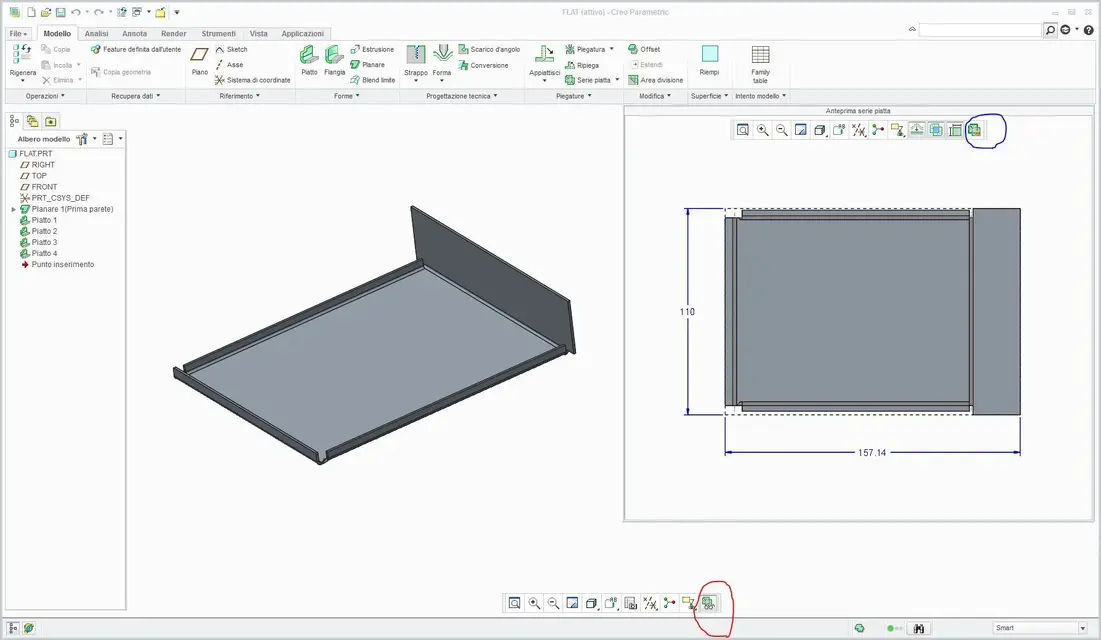Select the FRONT datum plane in tree
The image size is (1101, 640).
pyautogui.click(x=44, y=187)
